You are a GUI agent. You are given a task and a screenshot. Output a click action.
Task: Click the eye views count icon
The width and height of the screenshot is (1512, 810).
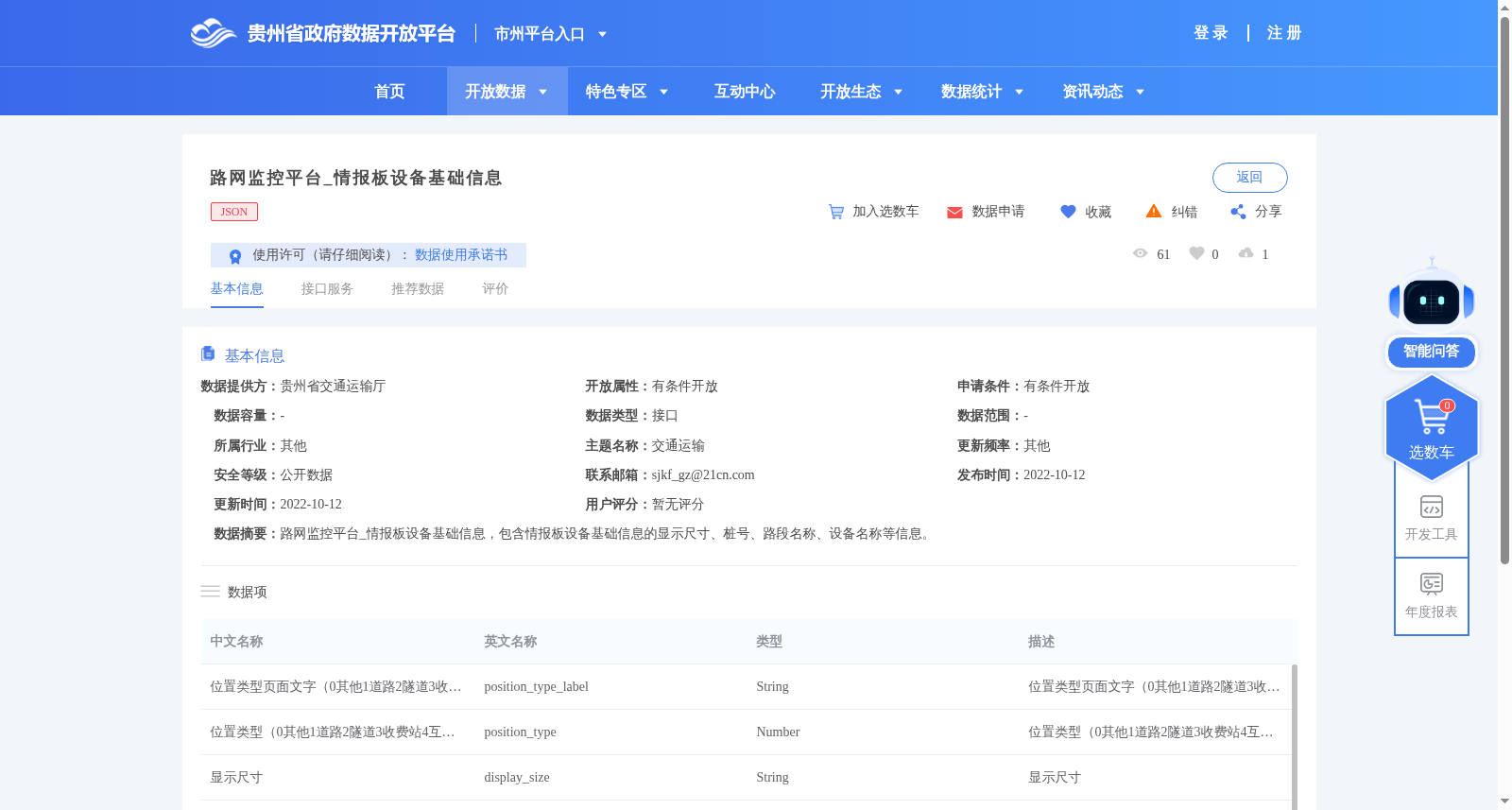[1140, 253]
